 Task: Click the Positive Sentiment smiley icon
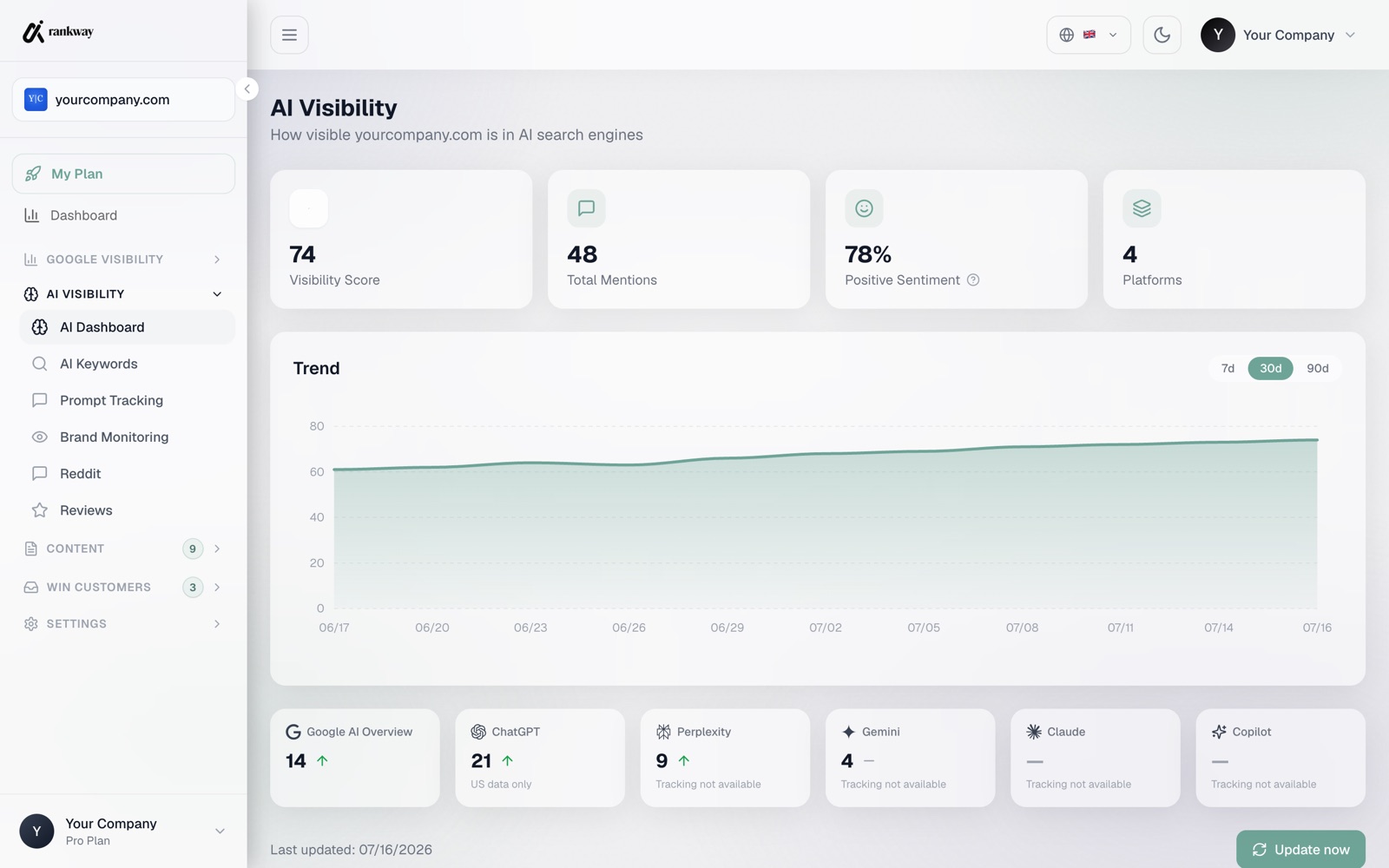(x=864, y=208)
